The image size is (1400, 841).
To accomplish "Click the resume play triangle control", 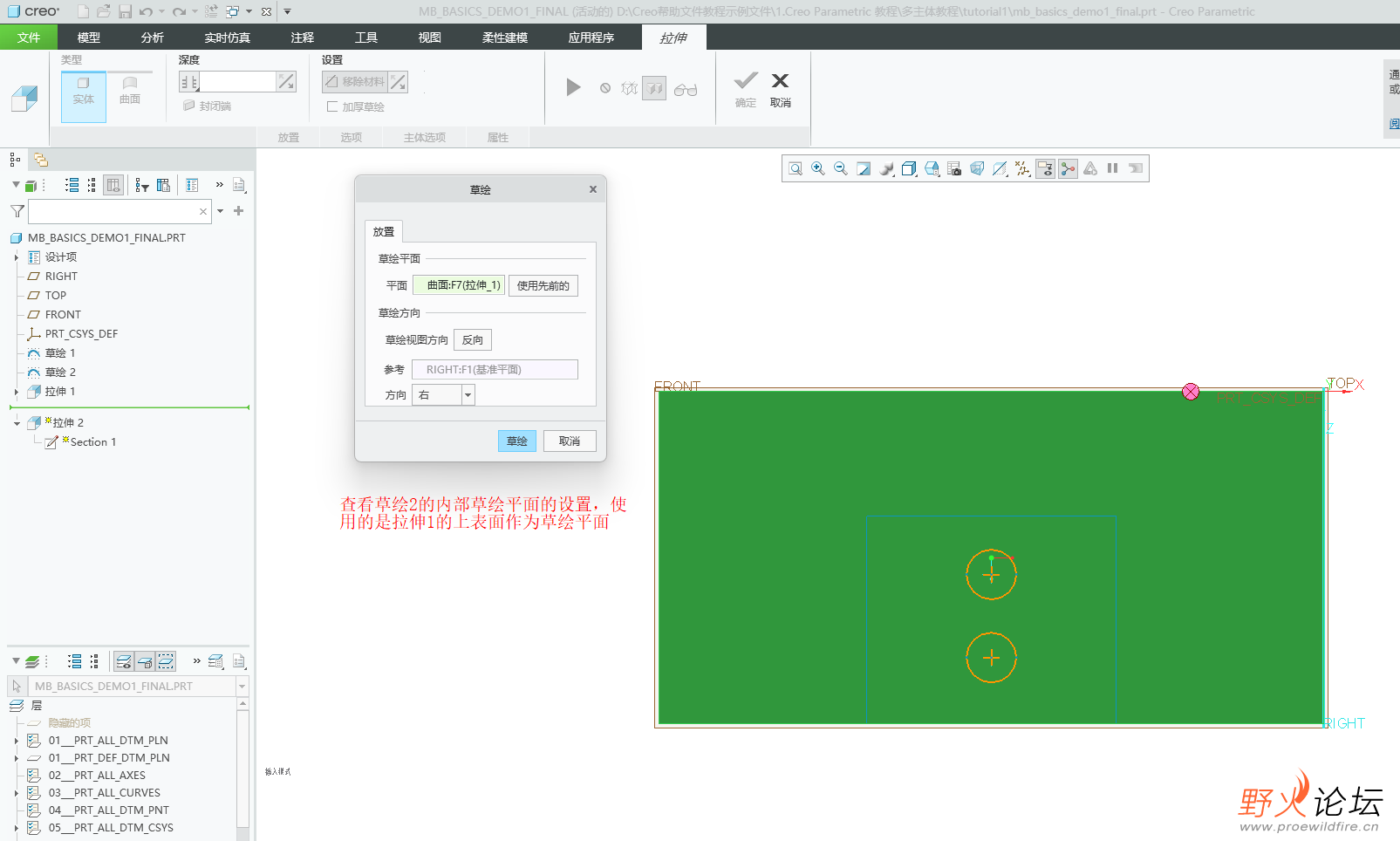I will [573, 87].
